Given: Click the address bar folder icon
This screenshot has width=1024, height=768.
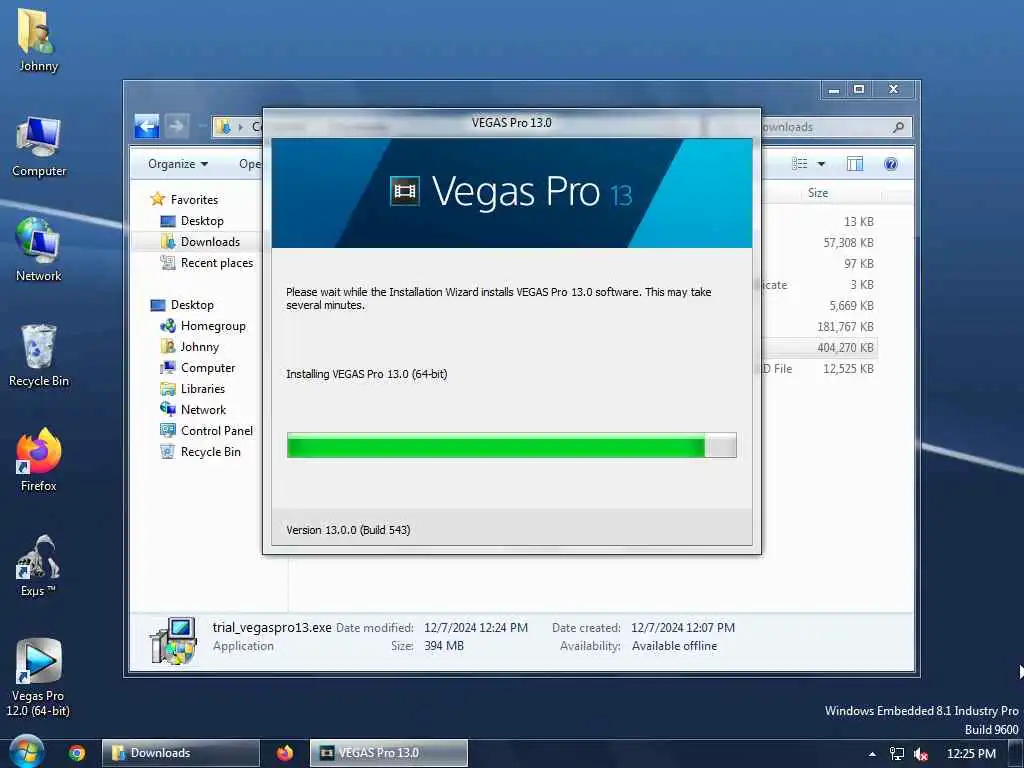Looking at the screenshot, I should point(224,127).
